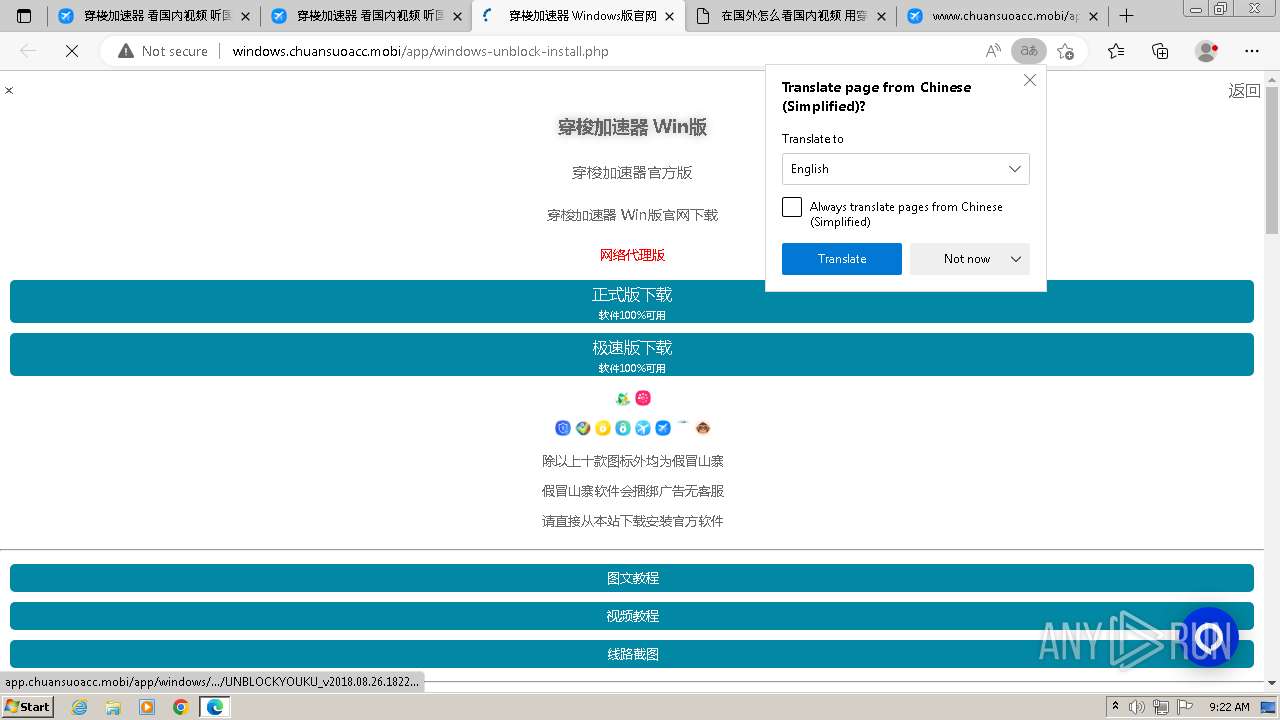Click the address bar URL
Viewport: 1280px width, 720px height.
pyautogui.click(x=420, y=51)
